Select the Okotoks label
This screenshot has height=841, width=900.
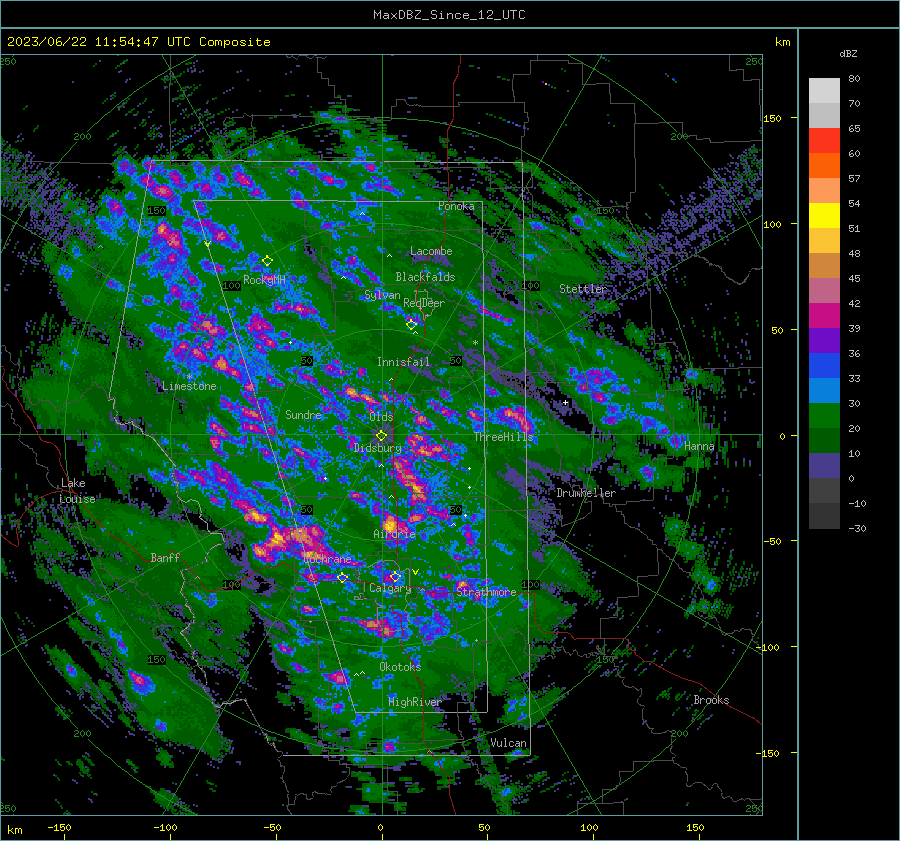pos(400,666)
